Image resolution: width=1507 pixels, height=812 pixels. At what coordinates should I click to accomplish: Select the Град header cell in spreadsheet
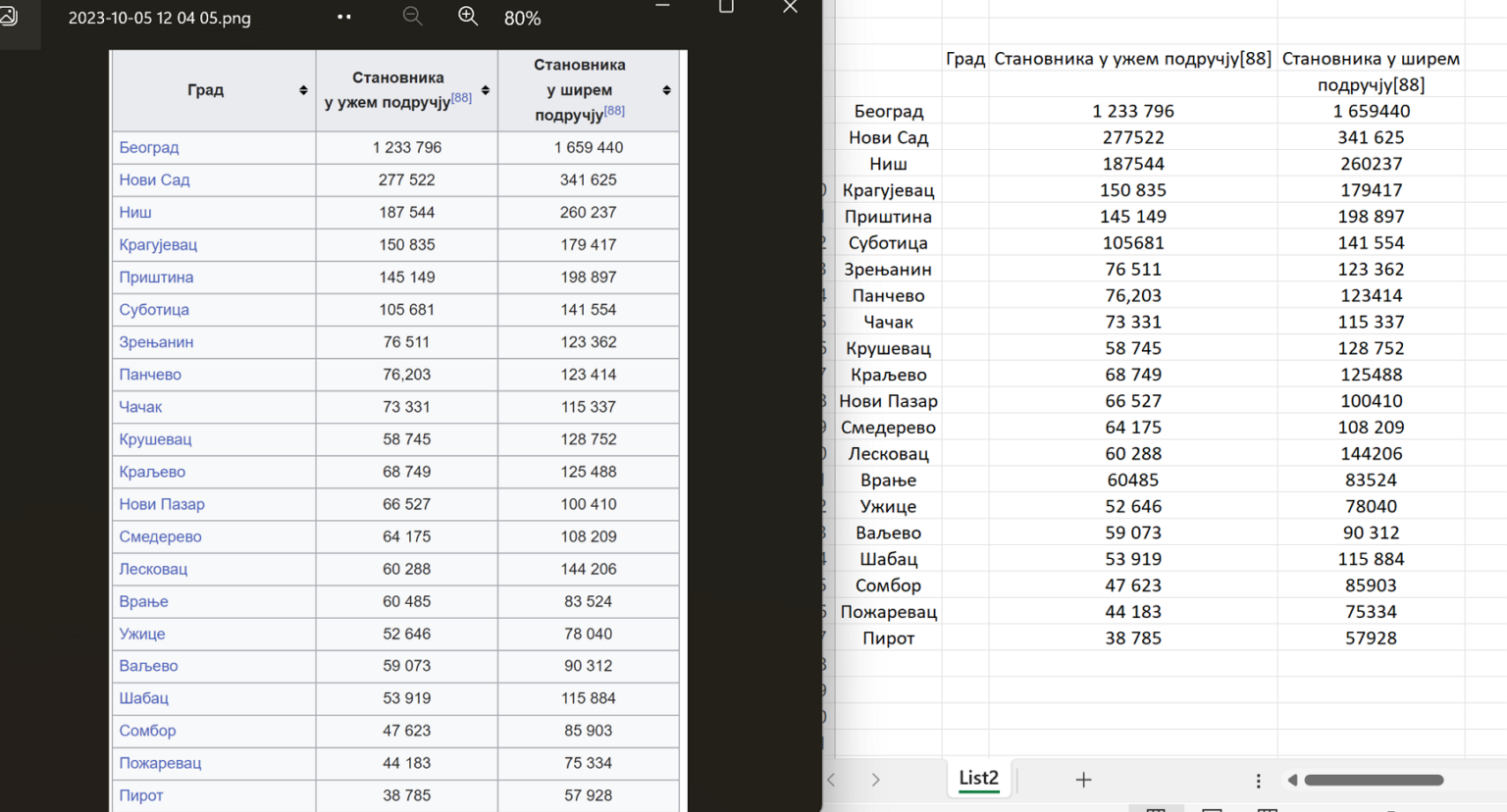[965, 59]
